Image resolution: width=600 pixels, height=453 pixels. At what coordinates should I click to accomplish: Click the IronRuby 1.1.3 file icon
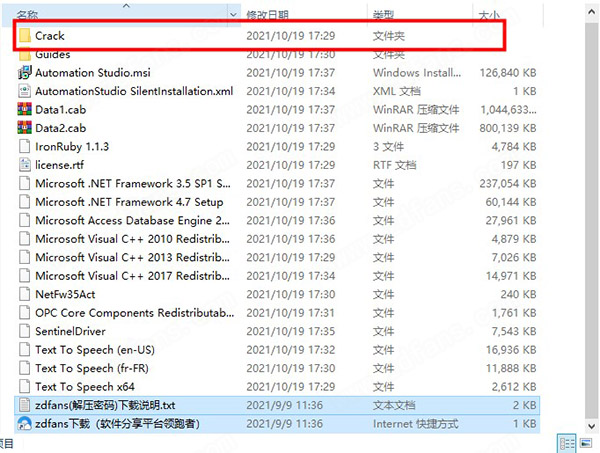25,147
